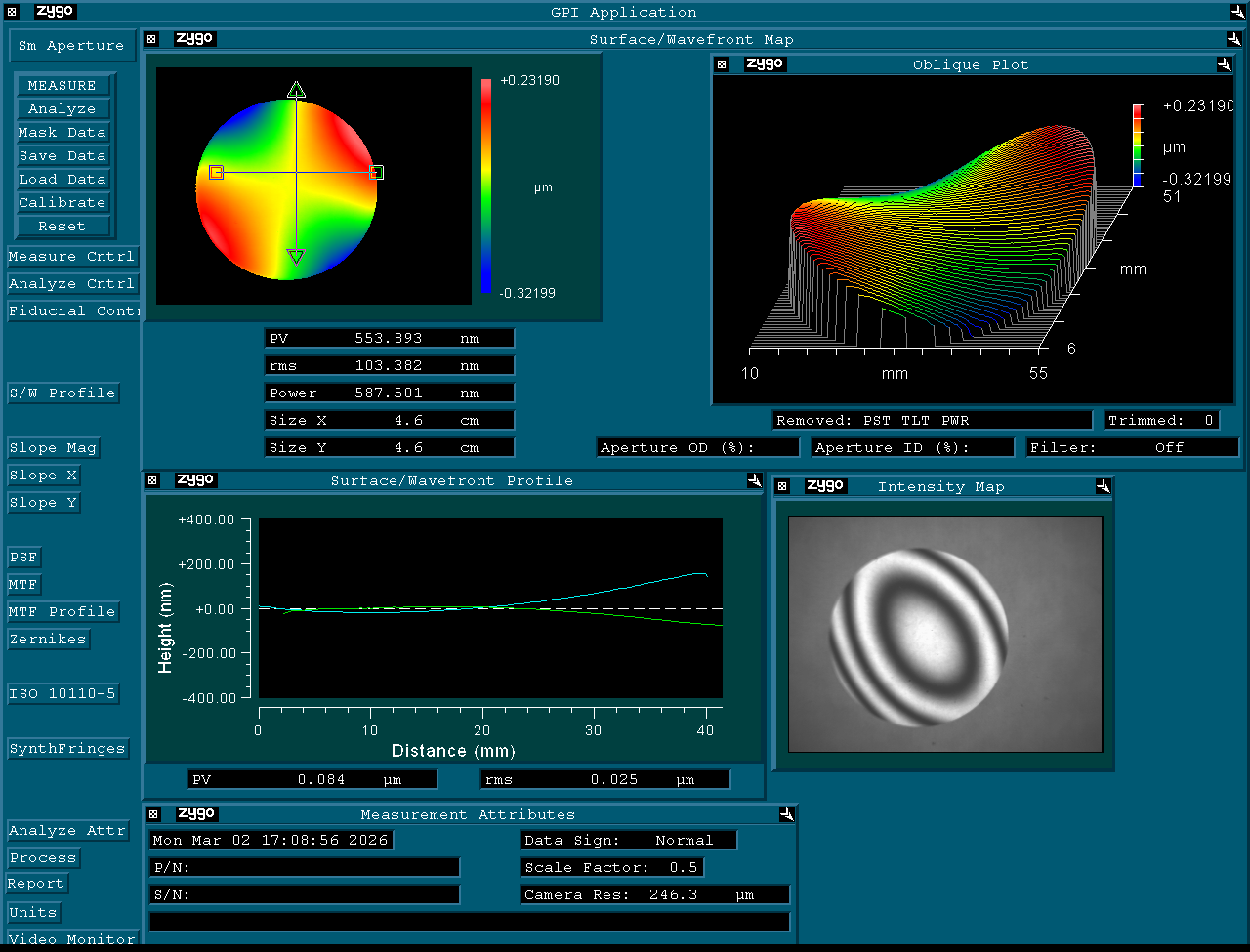Toggle the Data Sign Normal setting
This screenshot has height=952, width=1250.
tap(628, 840)
